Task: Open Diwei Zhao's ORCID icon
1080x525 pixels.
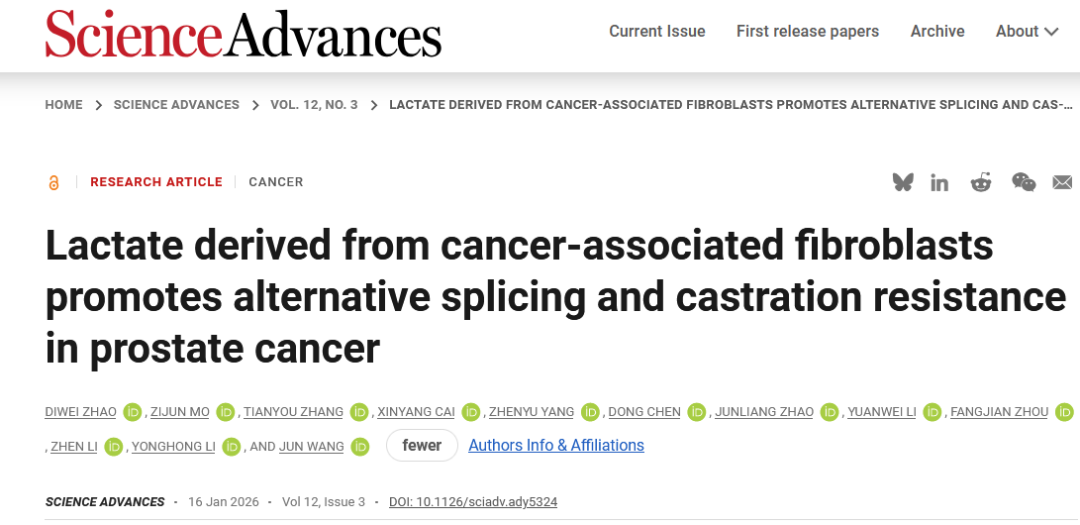Action: (x=133, y=412)
